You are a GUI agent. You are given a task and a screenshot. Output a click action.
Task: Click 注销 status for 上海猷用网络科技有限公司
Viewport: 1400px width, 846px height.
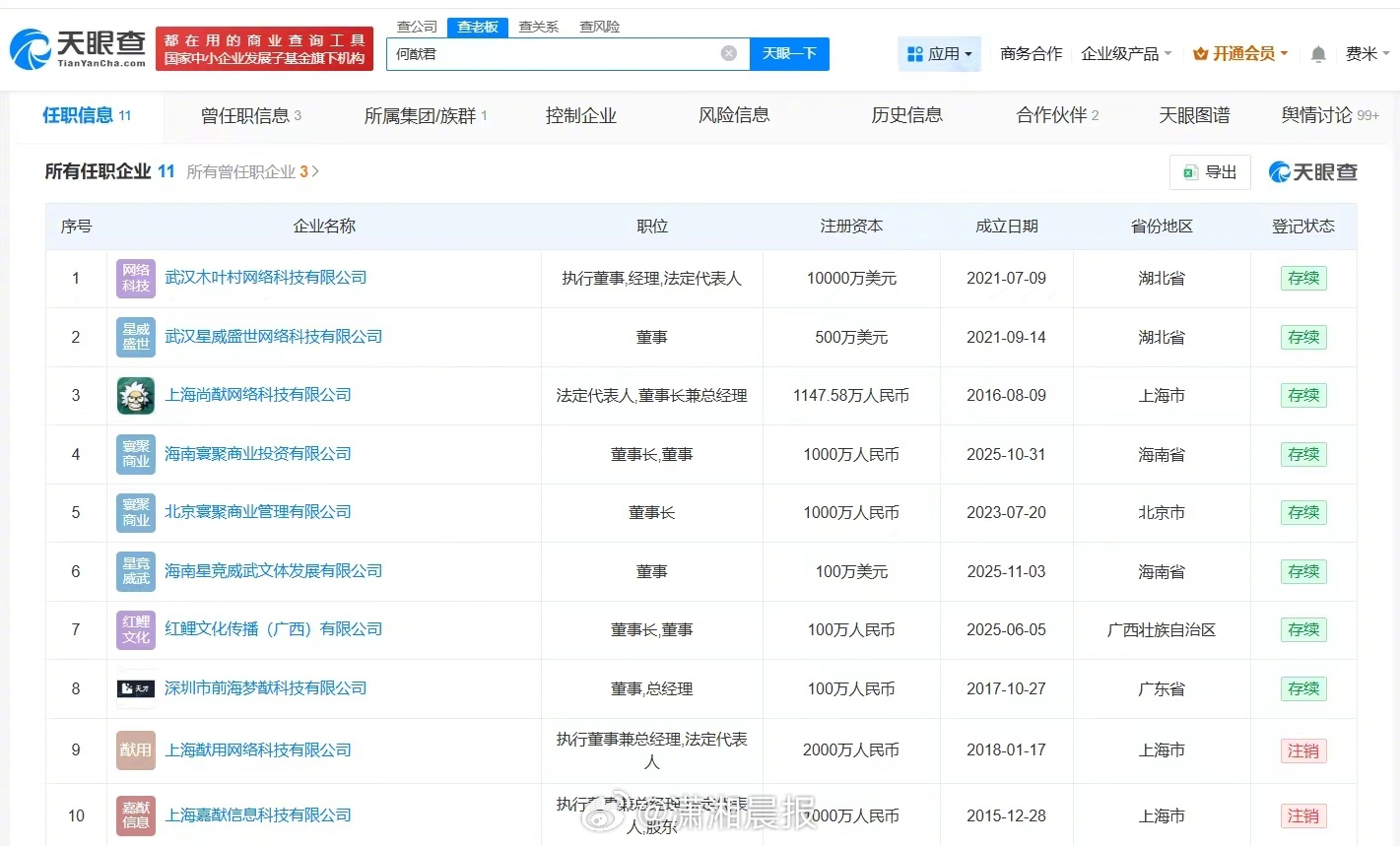1303,750
